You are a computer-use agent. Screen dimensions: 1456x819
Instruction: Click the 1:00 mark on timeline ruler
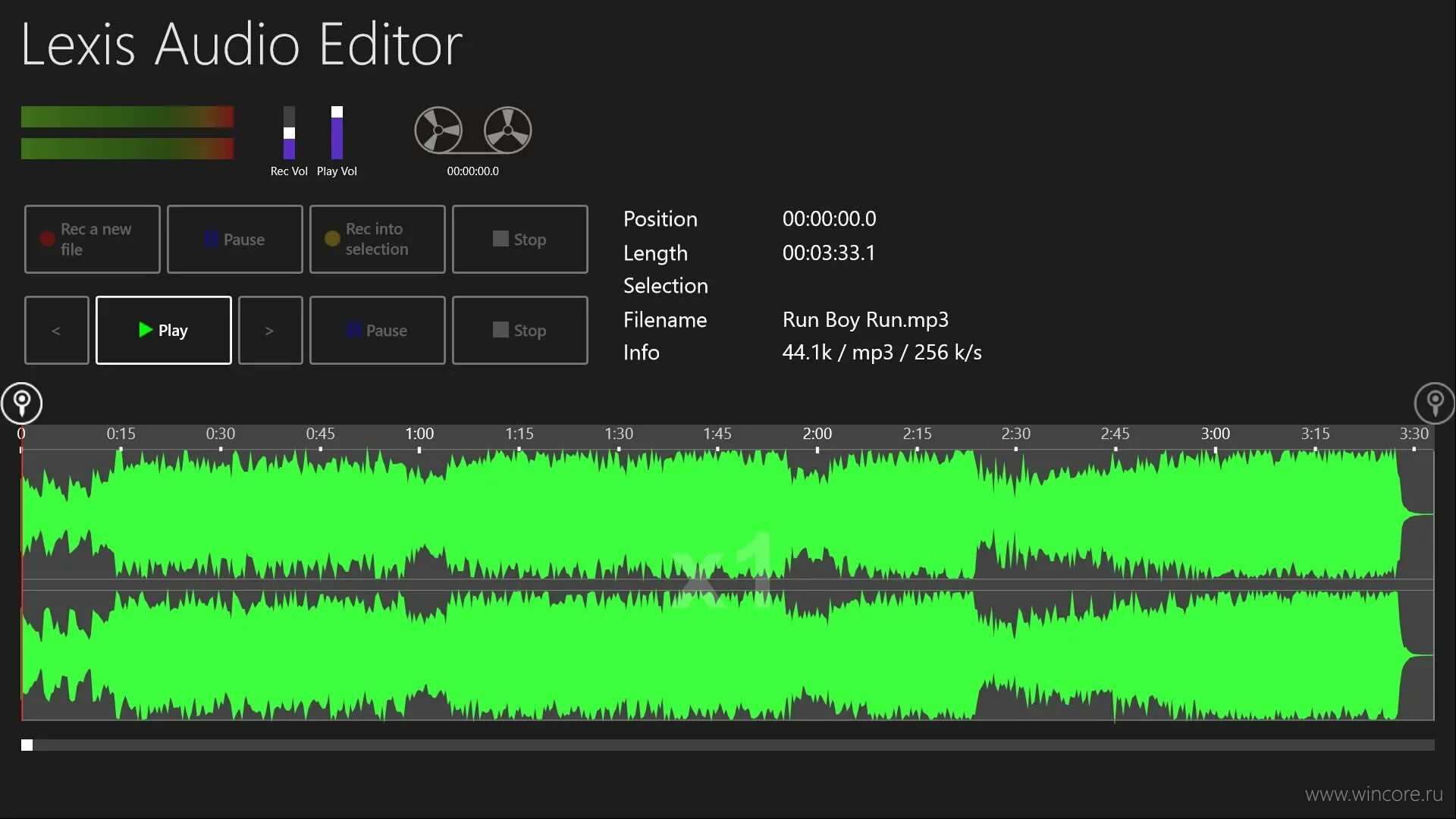pos(419,435)
